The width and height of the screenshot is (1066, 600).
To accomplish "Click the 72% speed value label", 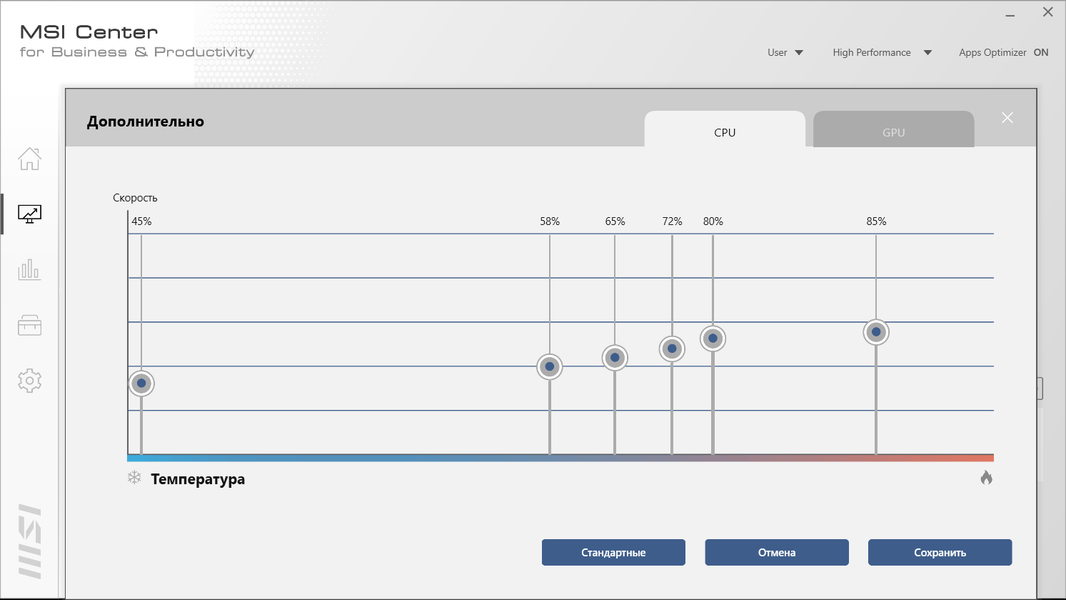I will tap(672, 222).
